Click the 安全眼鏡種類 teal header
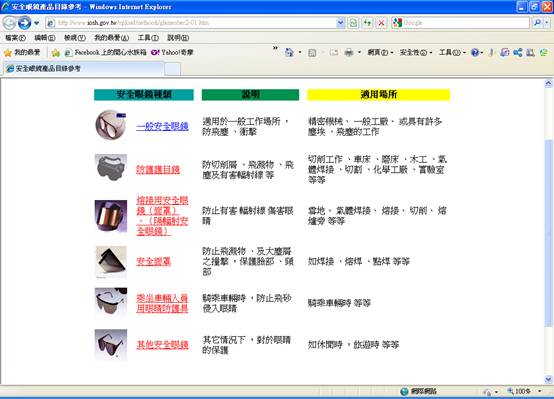554x399 pixels. 144,95
